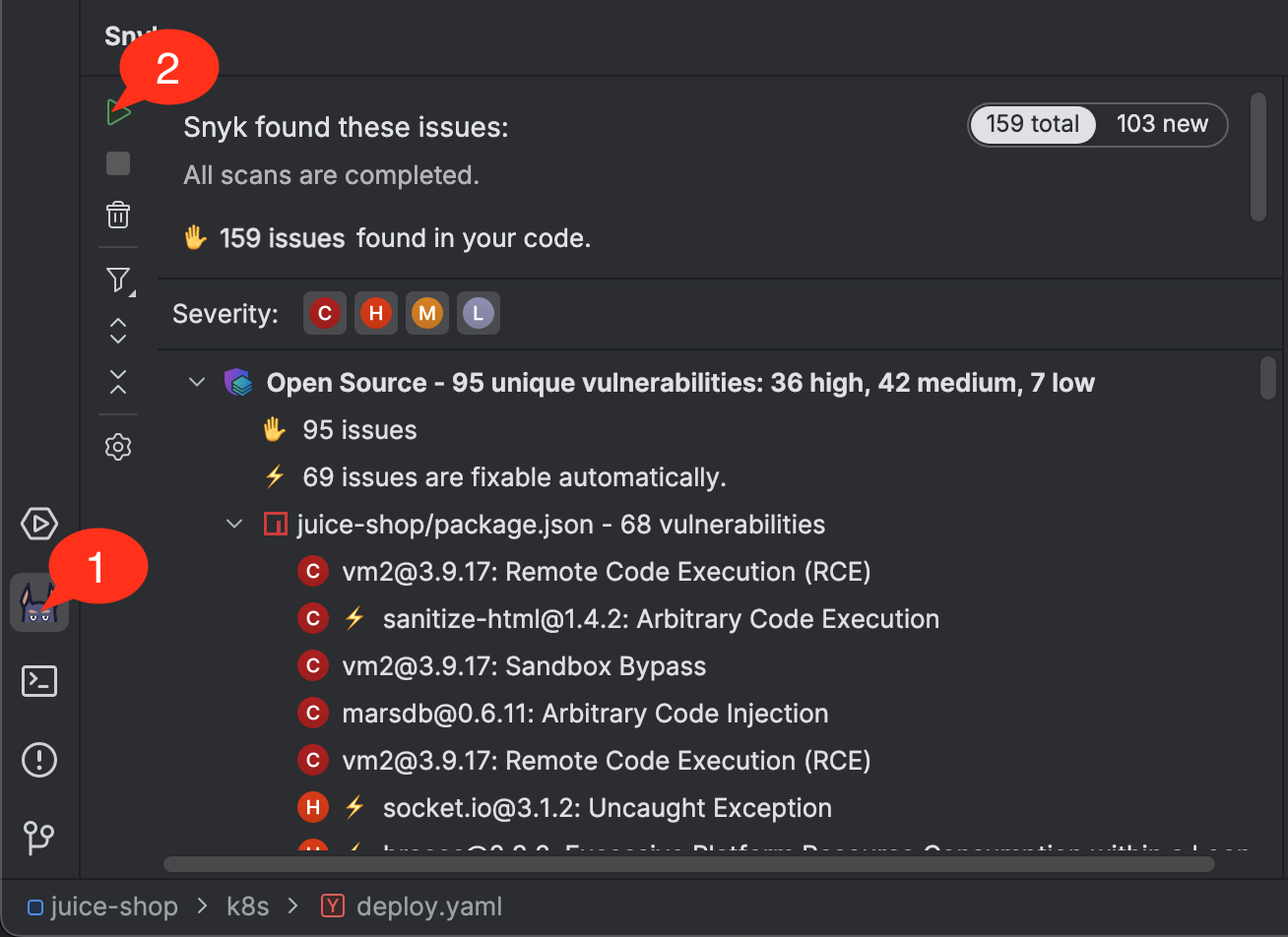Disable the Low severity filter

[x=479, y=313]
